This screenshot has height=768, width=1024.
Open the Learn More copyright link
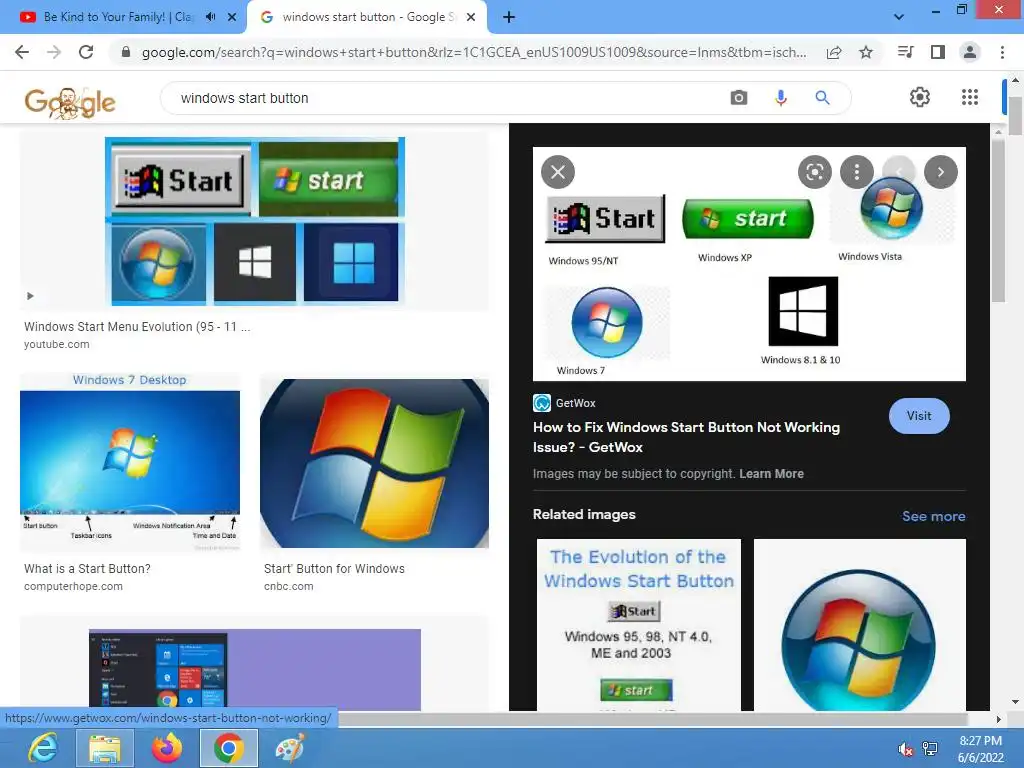pos(771,473)
